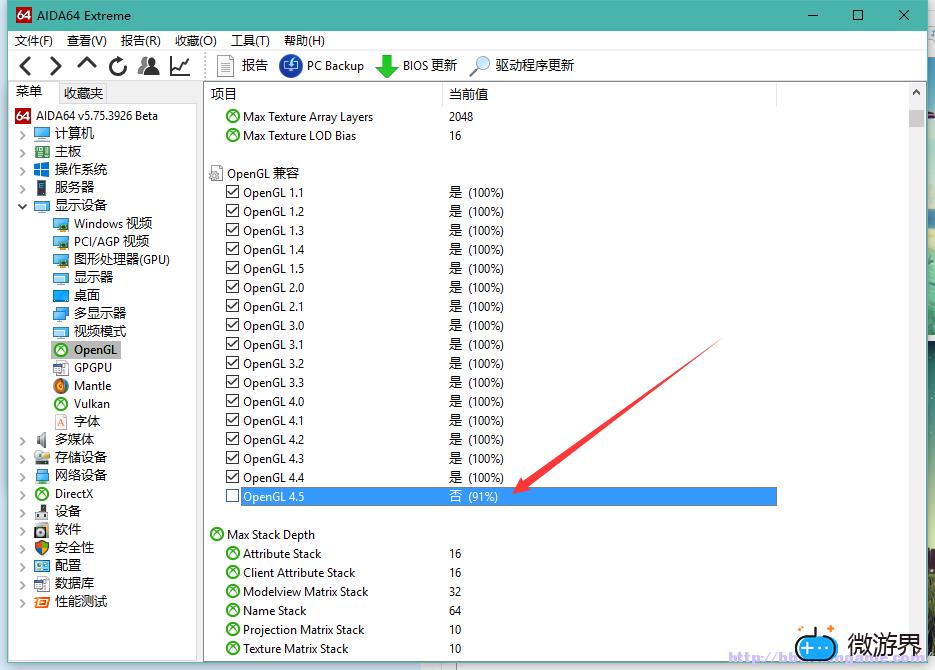Toggle the OpenGL 4.4 checkbox

(233, 477)
